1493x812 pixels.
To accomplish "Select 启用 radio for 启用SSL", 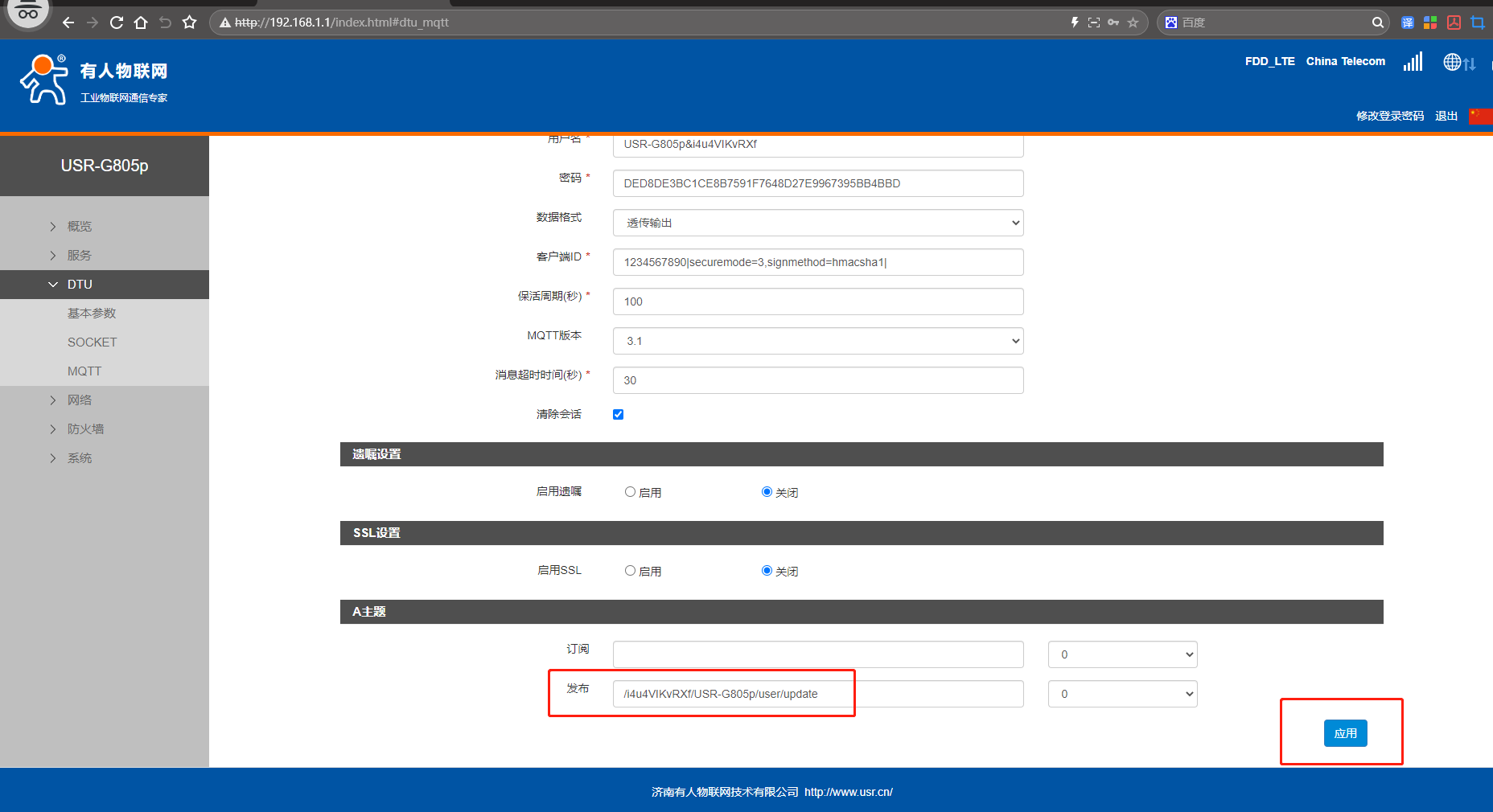I will [x=631, y=571].
